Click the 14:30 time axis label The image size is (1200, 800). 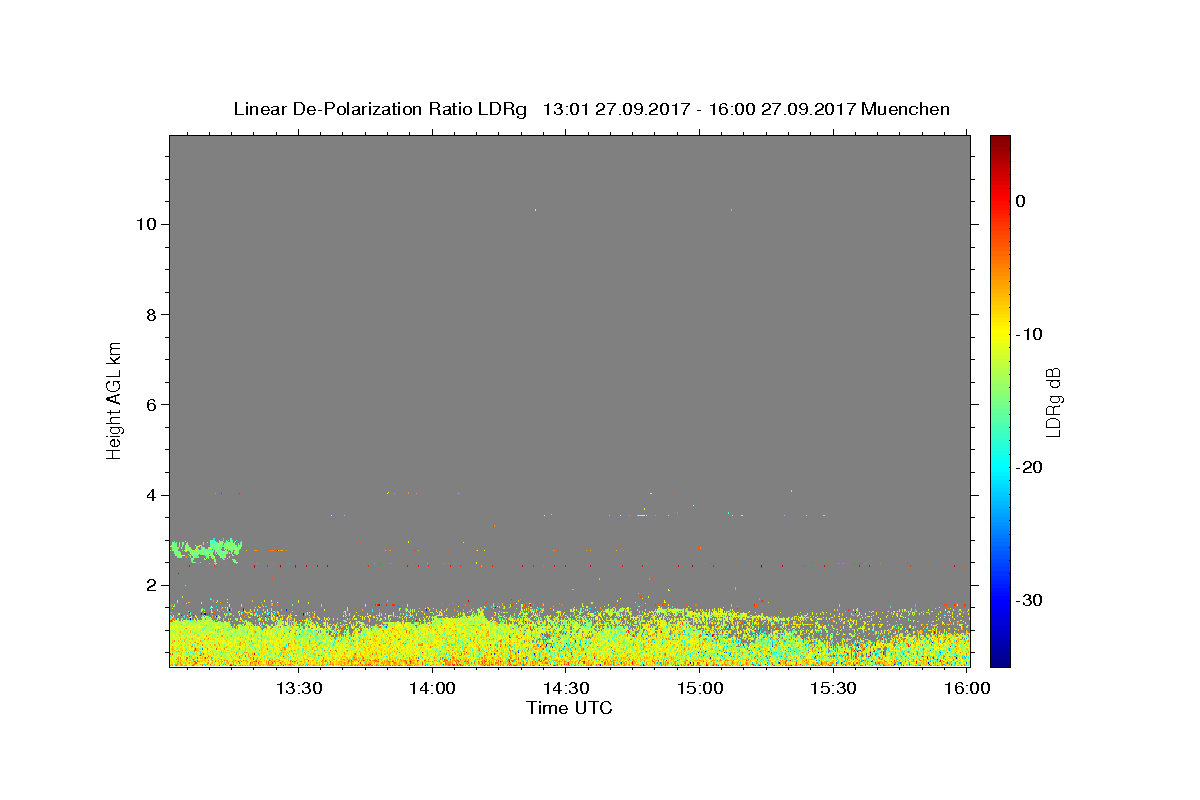[566, 688]
